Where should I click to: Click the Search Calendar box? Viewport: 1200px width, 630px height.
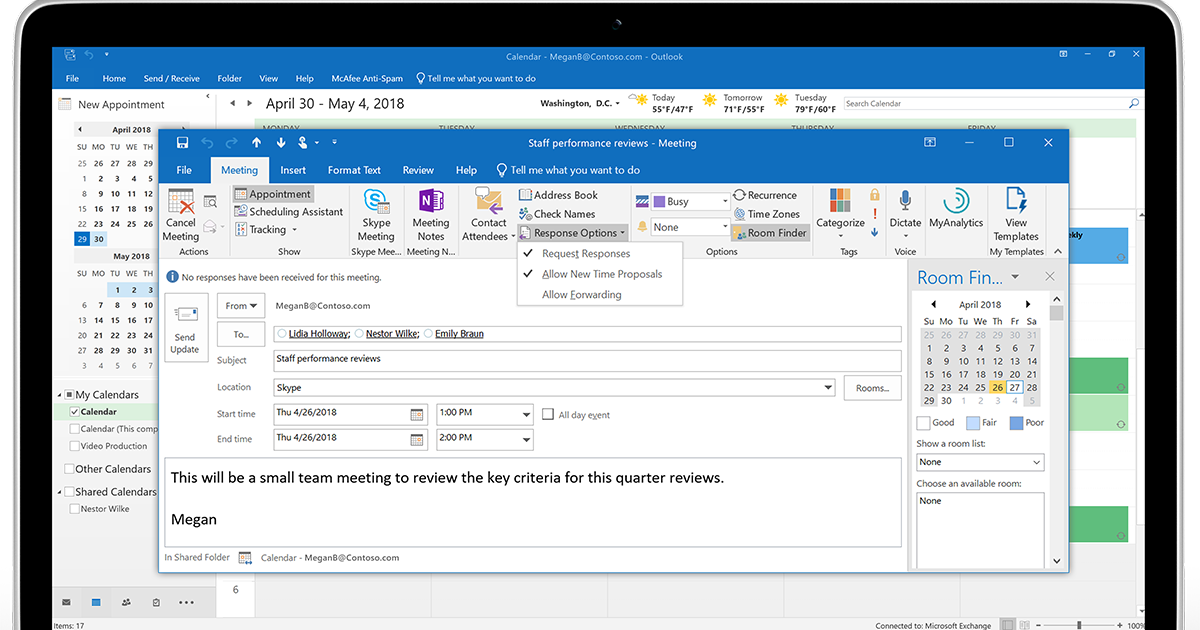(992, 103)
